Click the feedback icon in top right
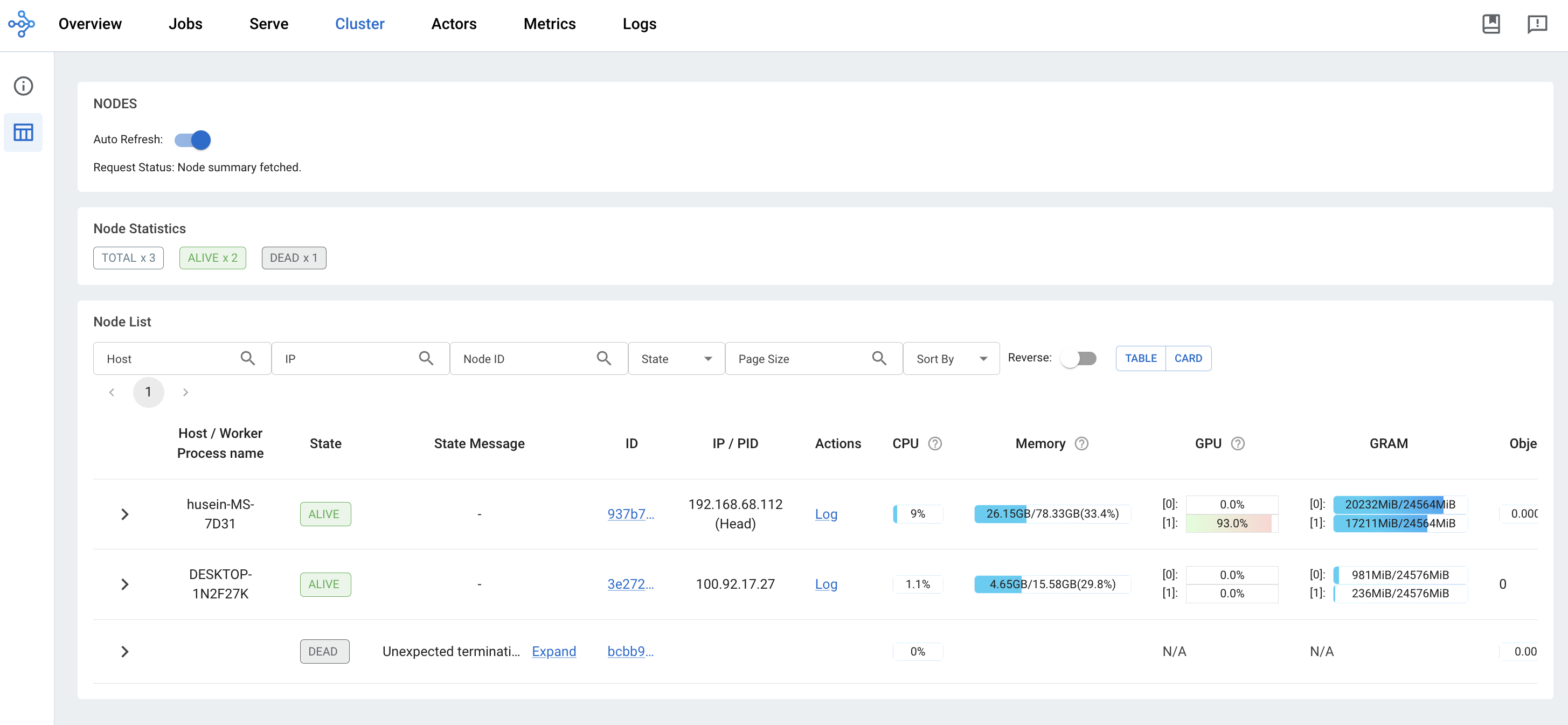This screenshot has height=725, width=1568. [x=1537, y=24]
